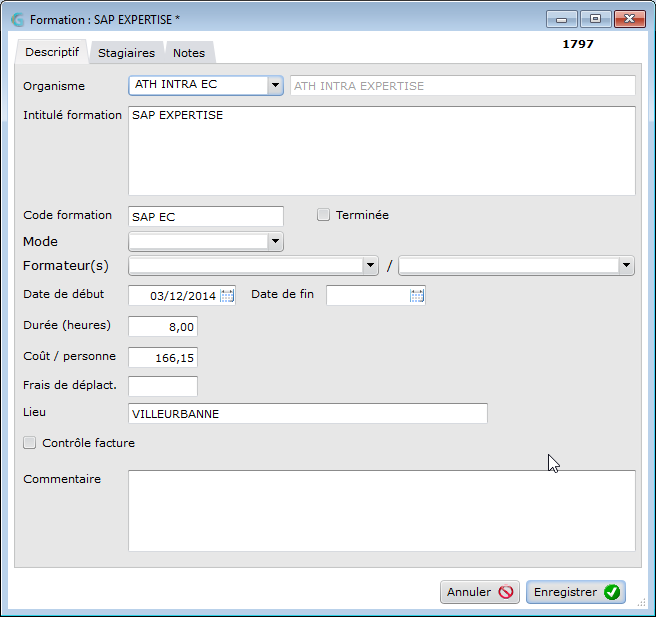This screenshot has height=617, width=656.
Task: Go to the Notes tab
Action: (x=189, y=53)
